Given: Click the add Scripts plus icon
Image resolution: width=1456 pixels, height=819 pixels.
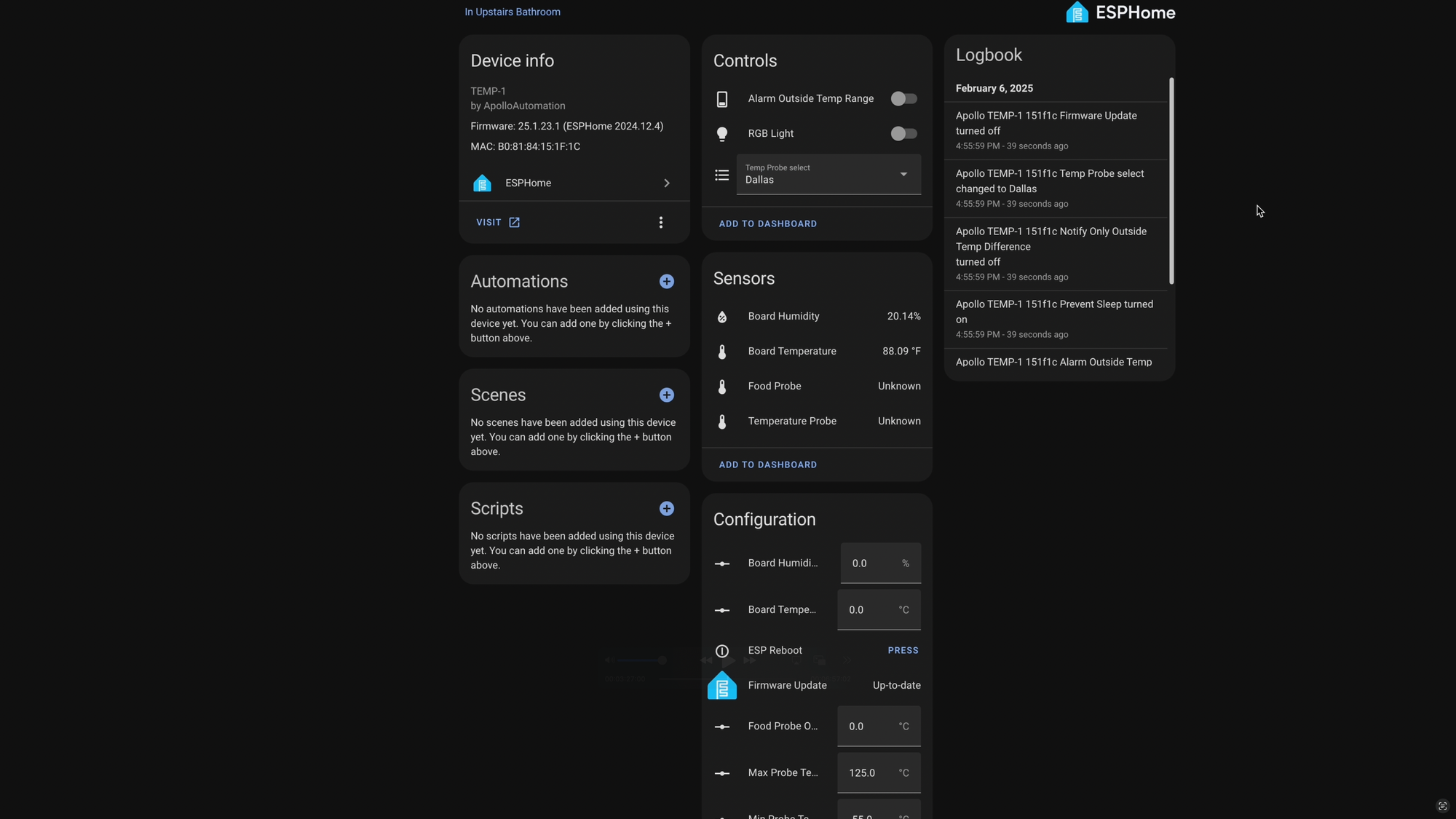Looking at the screenshot, I should (666, 509).
